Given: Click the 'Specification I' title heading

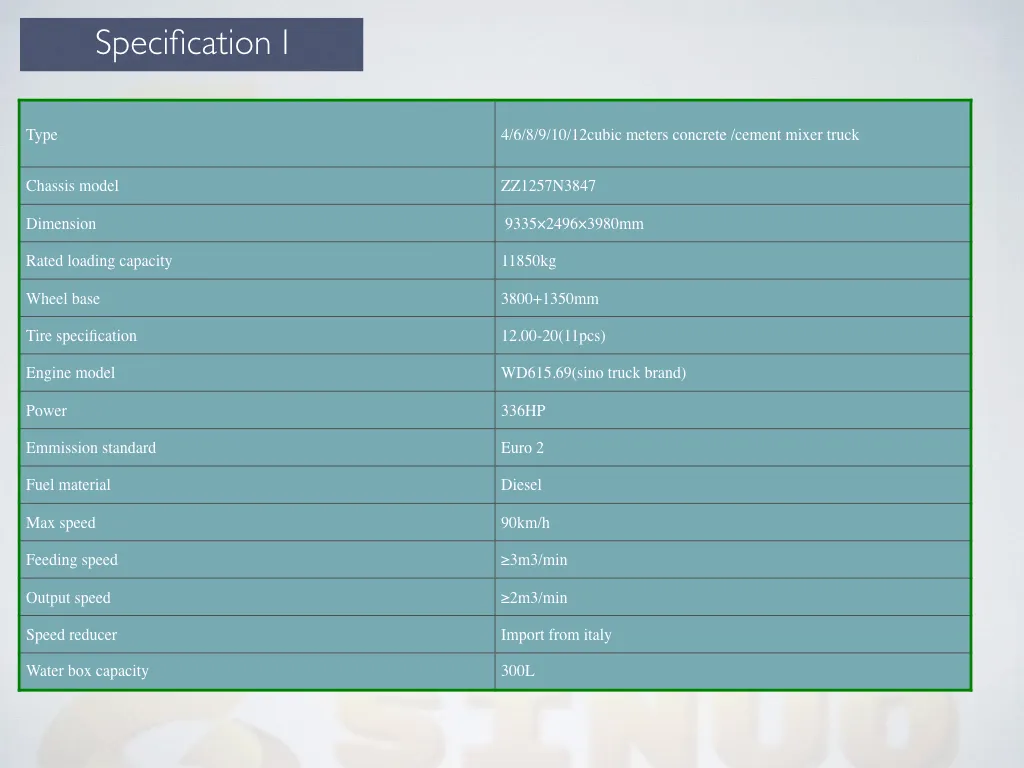Looking at the screenshot, I should (x=191, y=44).
